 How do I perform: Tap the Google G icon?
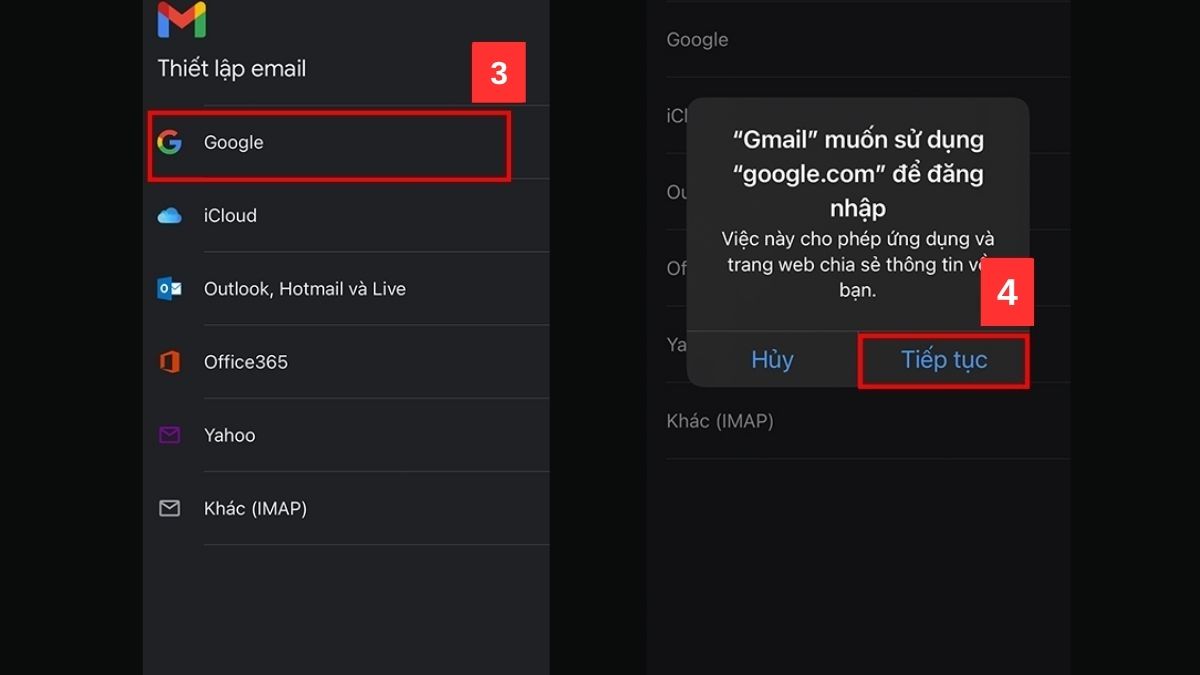(170, 143)
